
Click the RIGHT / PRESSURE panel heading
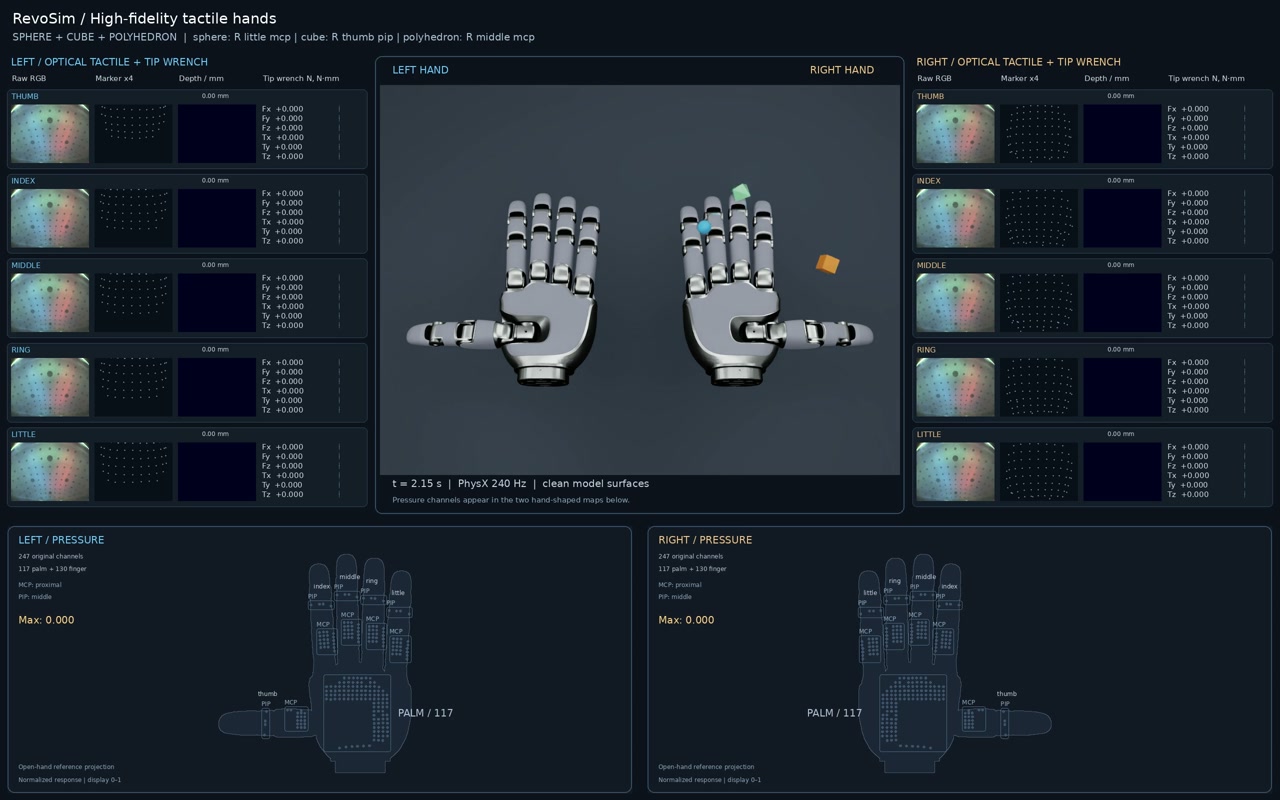tap(705, 540)
